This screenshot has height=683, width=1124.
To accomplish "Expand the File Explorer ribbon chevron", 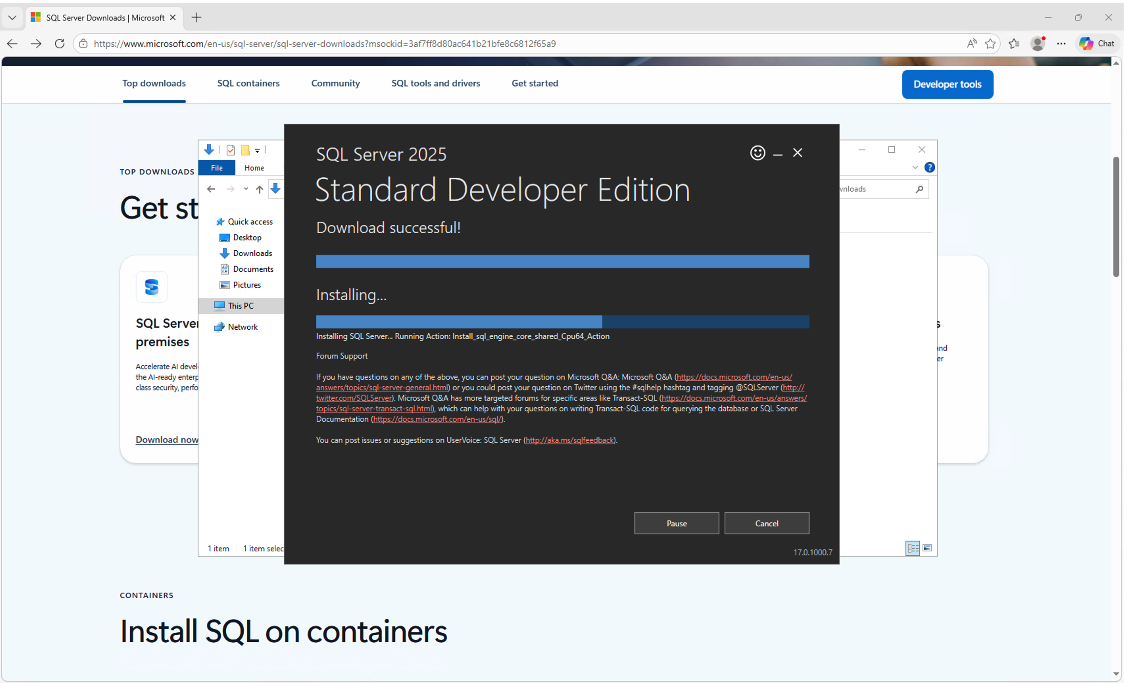I will tap(915, 168).
